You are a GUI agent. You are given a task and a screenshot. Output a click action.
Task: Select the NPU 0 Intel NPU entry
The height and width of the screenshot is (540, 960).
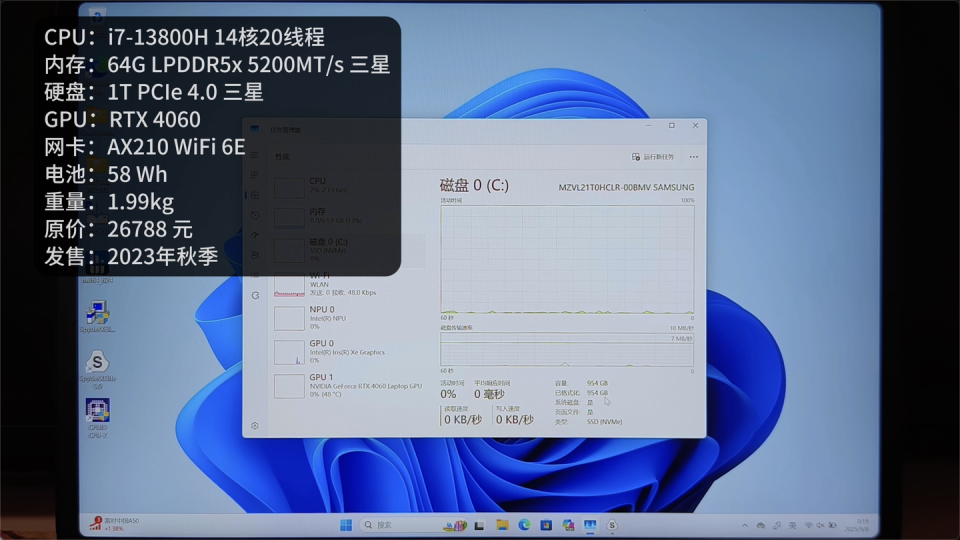349,318
